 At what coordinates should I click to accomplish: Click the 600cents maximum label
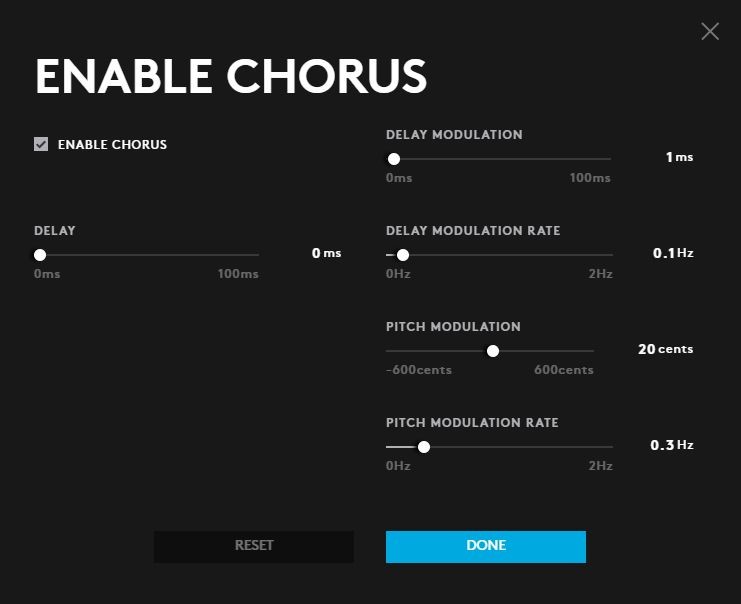click(563, 371)
